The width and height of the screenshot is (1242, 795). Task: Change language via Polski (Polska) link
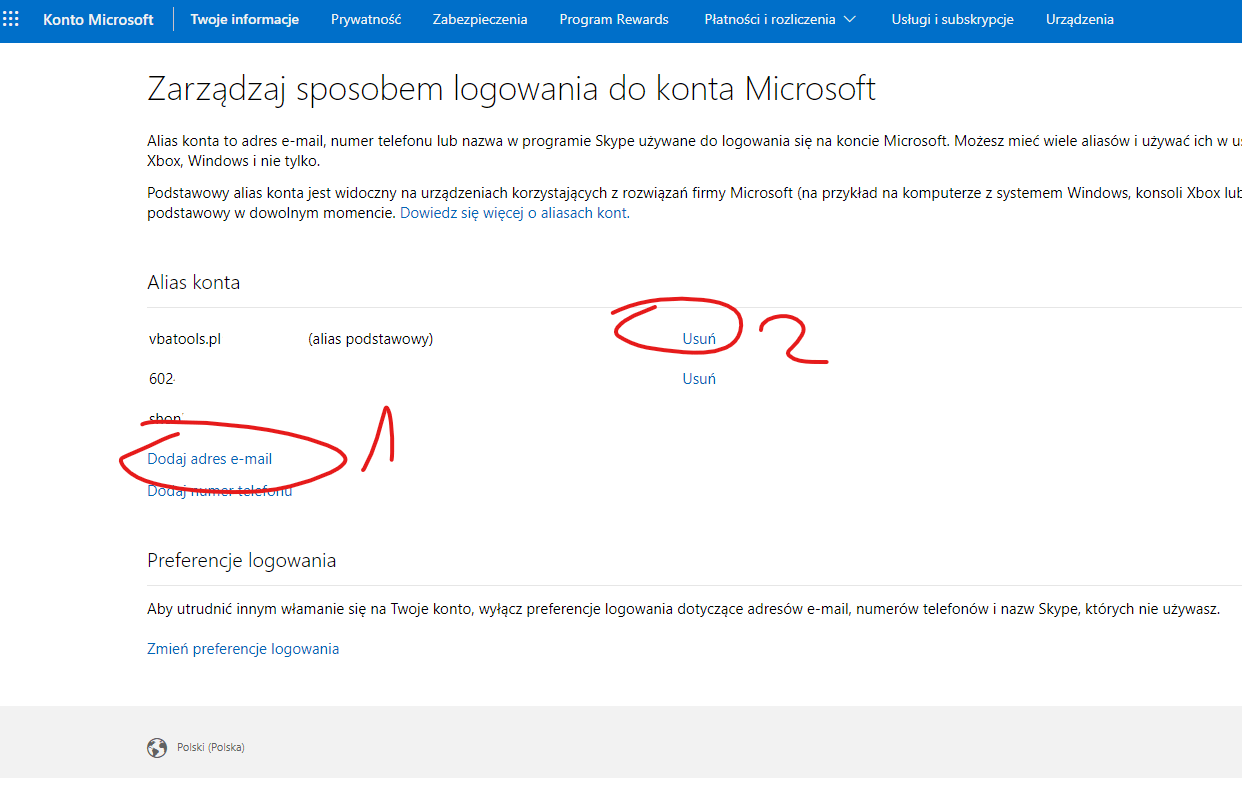[210, 747]
